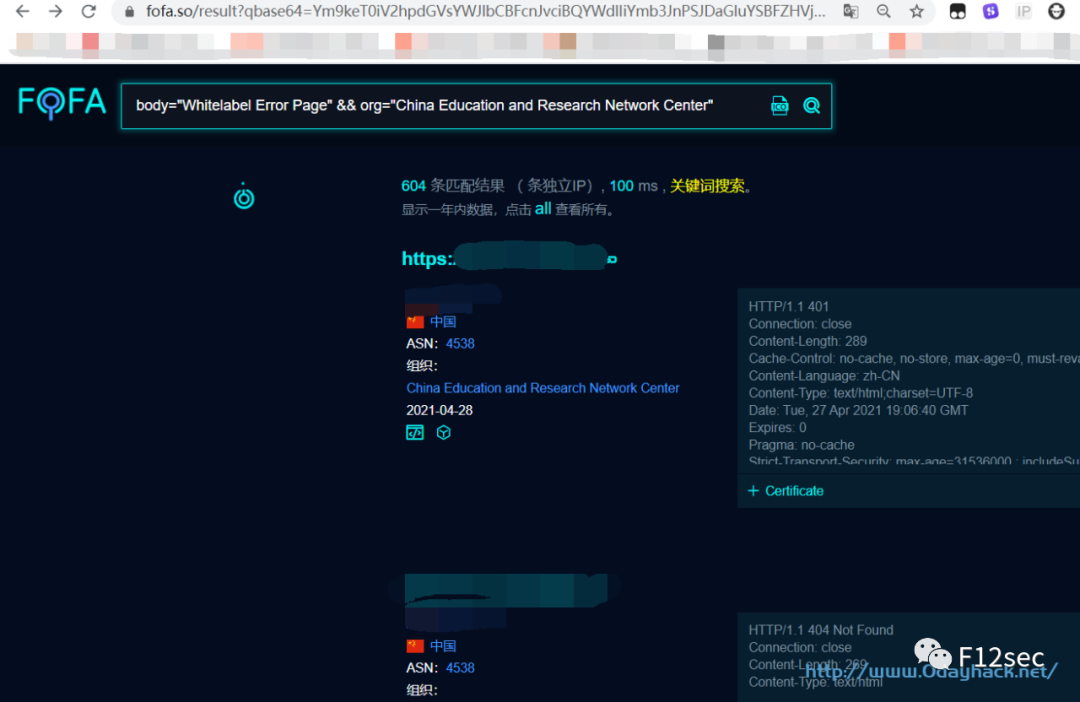Click the site security lock icon
This screenshot has width=1080, height=702.
point(129,12)
